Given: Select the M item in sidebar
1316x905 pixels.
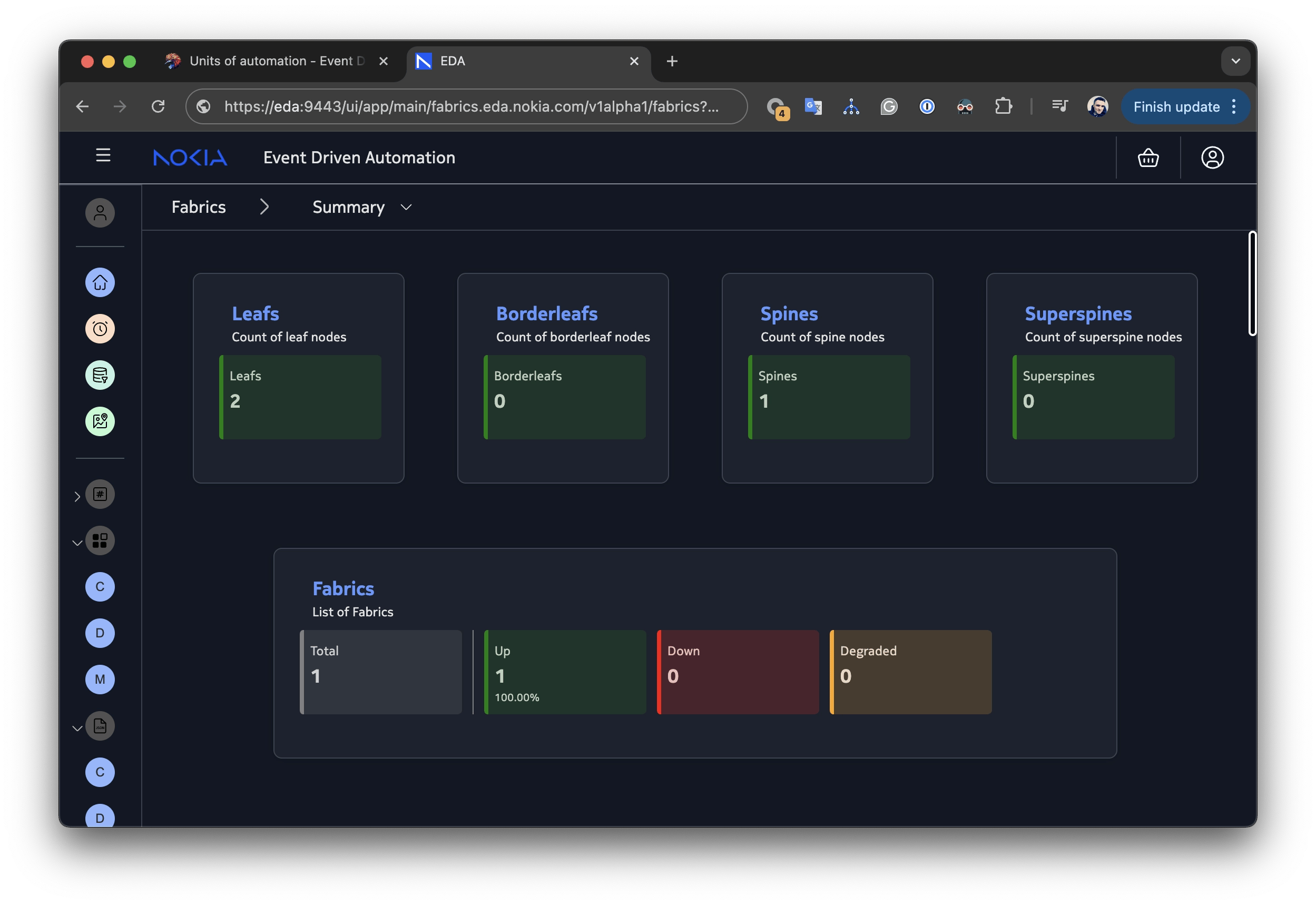Looking at the screenshot, I should coord(100,680).
